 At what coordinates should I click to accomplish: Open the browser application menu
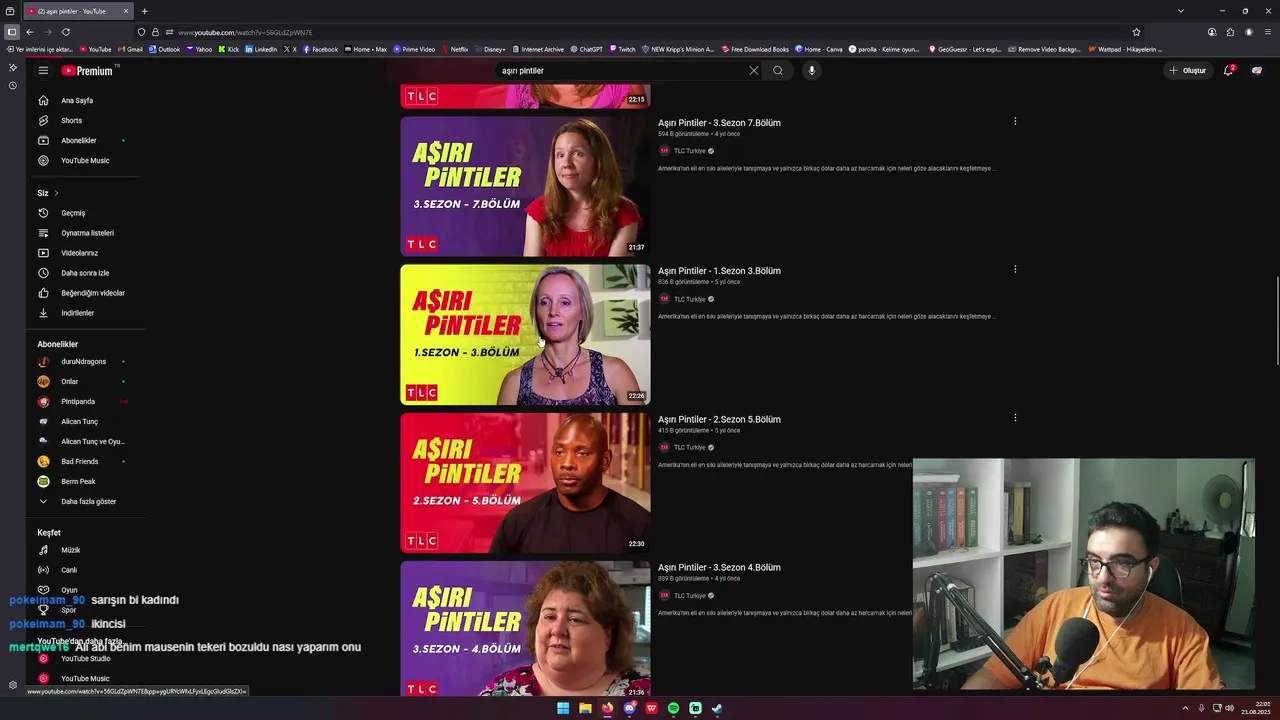1268,32
